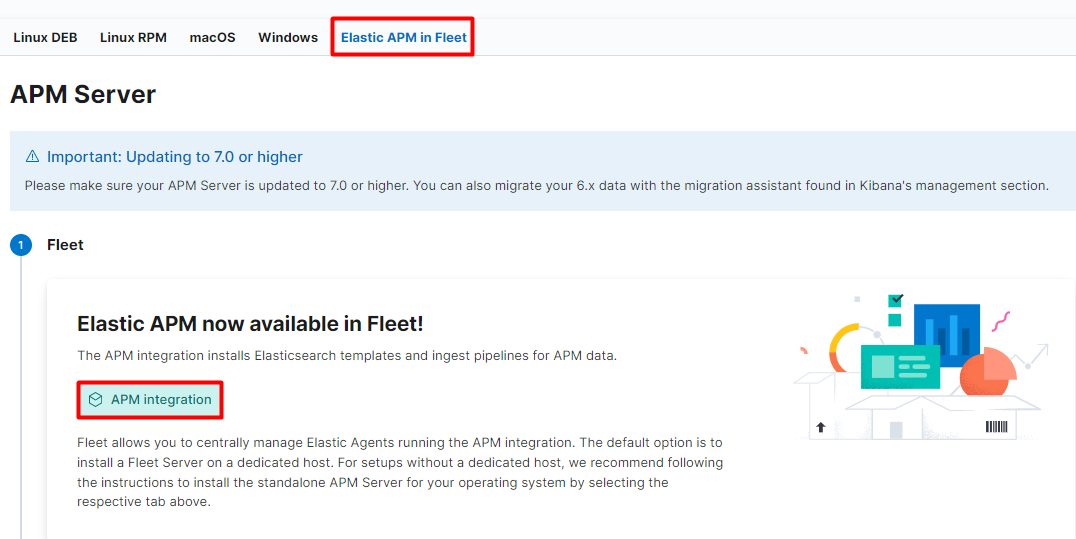Click the APM integration button

[x=150, y=400]
